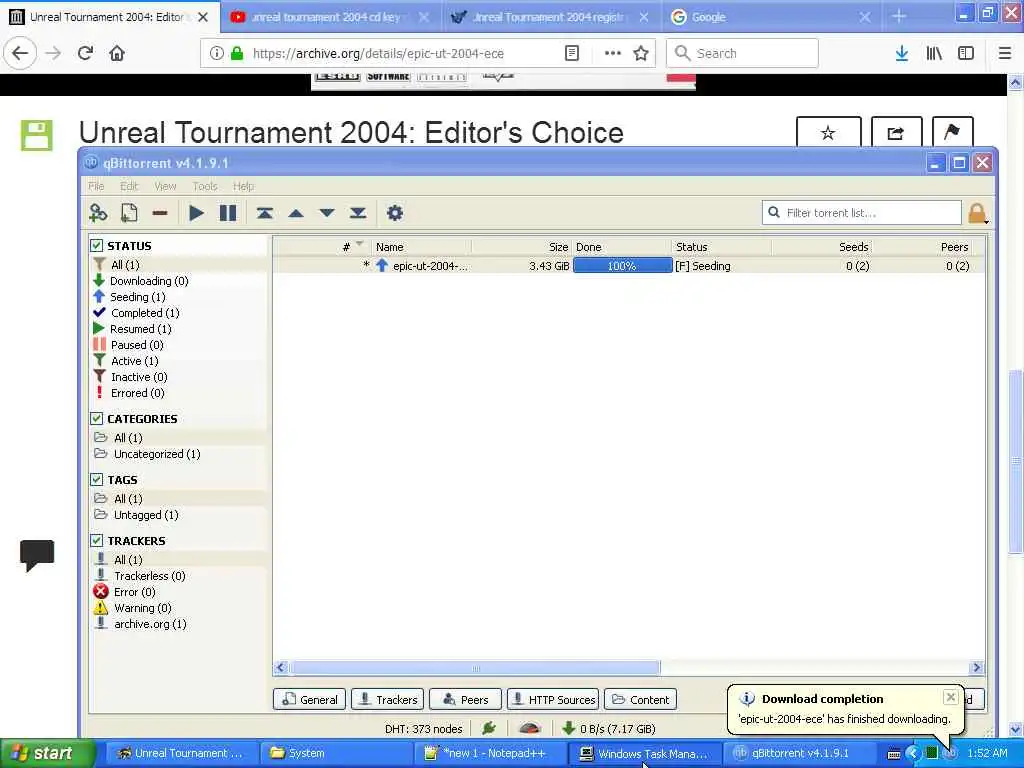Move torrent to bottom of queue icon
Image resolution: width=1024 pixels, height=768 pixels.
[358, 213]
